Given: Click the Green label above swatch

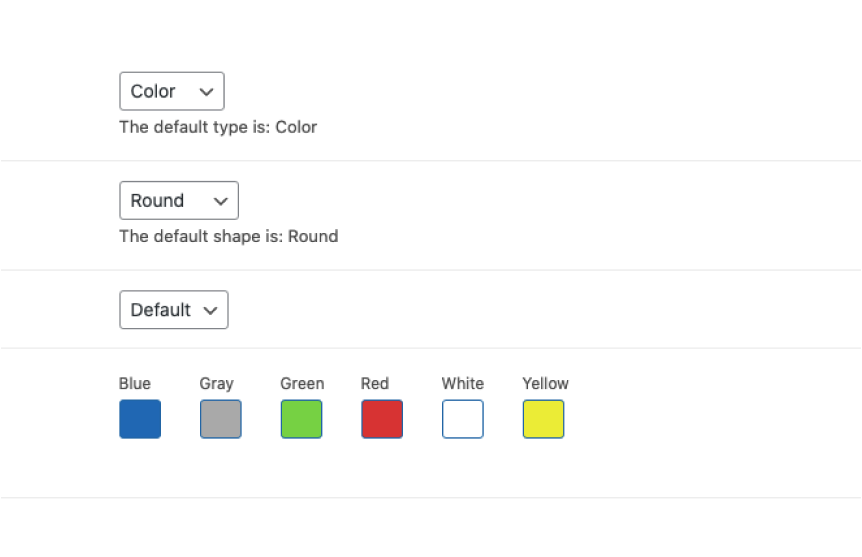Looking at the screenshot, I should 302,383.
